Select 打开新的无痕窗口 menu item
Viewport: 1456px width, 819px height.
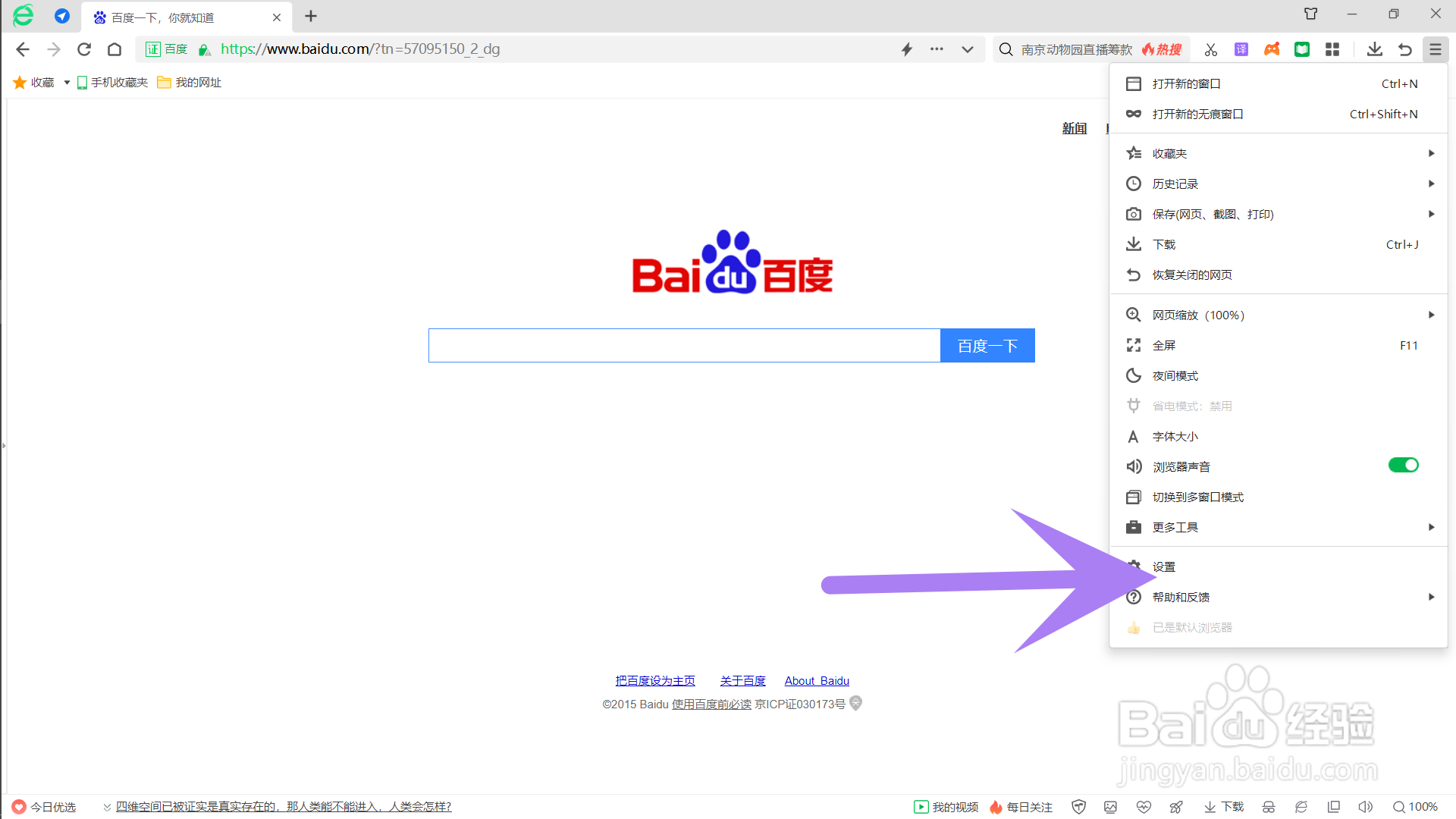point(1279,114)
